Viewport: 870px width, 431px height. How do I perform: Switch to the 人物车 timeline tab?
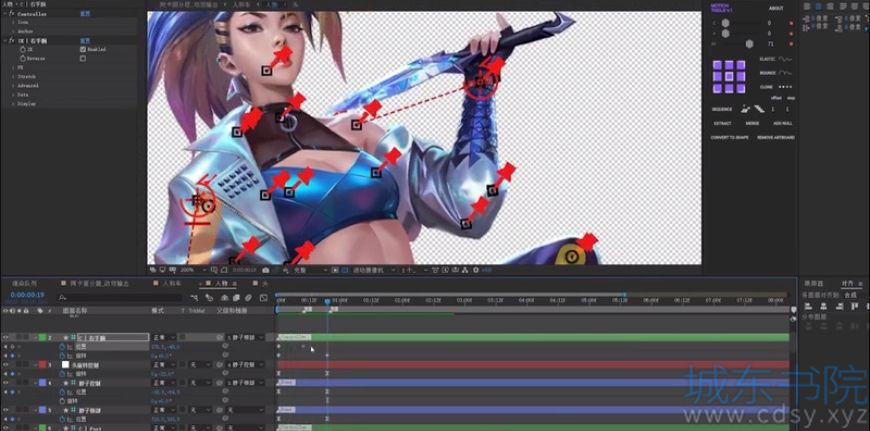[x=172, y=283]
